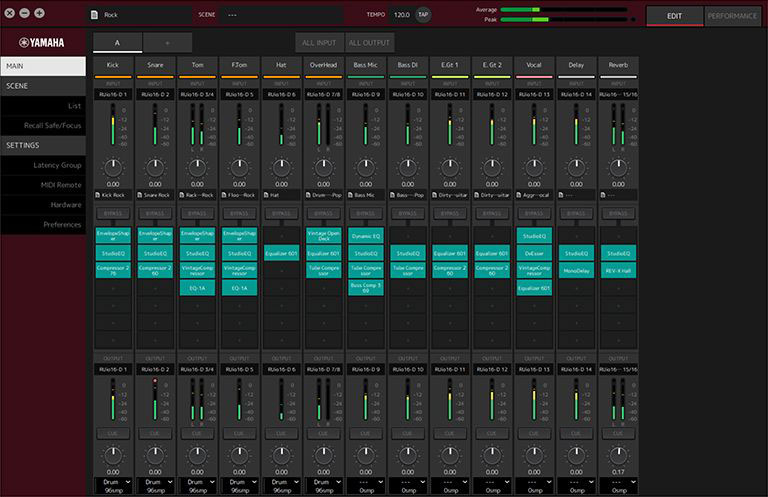
Task: Open the Drum latency group dropdown under Kick
Action: click(x=112, y=481)
